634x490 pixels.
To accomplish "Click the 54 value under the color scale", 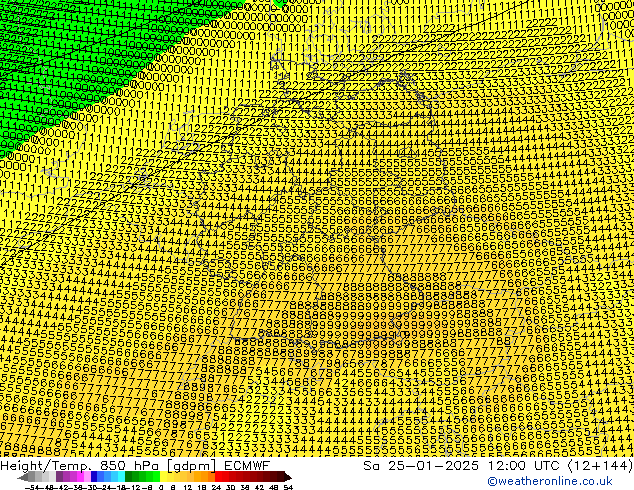I will (x=288, y=487).
